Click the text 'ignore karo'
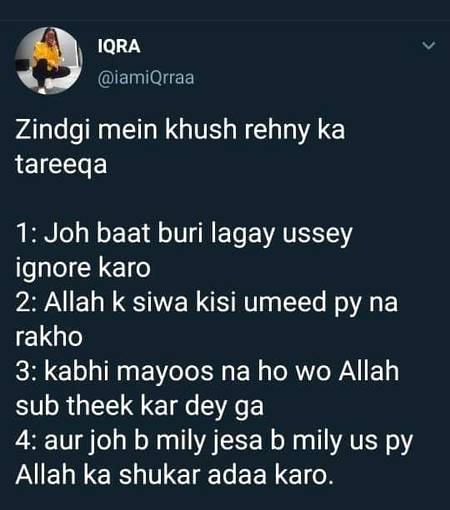The height and width of the screenshot is (510, 450). pos(83,268)
